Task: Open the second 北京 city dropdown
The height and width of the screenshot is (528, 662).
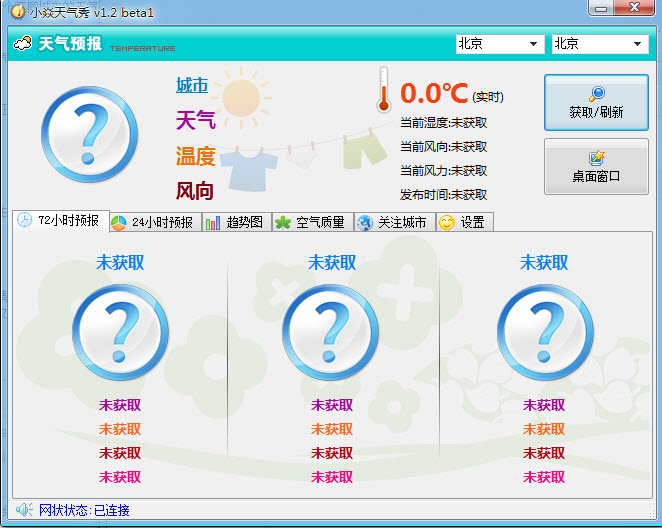Action: point(600,44)
